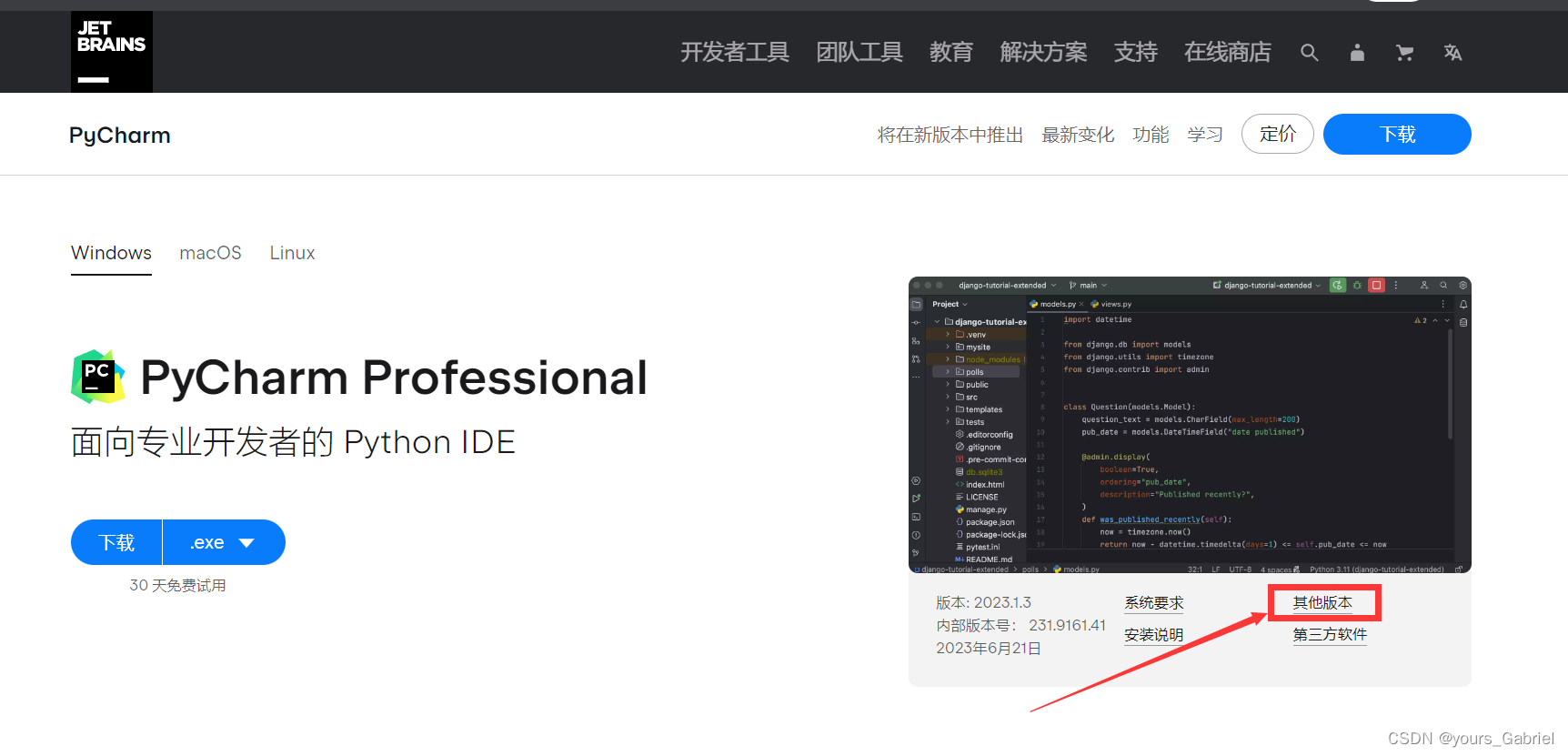Open the 学习 page
The height and width of the screenshot is (756, 1568).
pos(1205,135)
